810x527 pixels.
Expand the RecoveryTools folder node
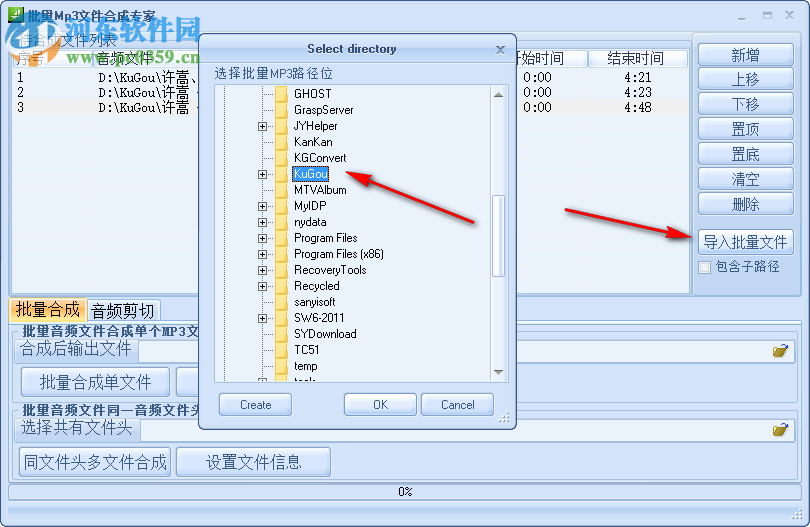(262, 270)
